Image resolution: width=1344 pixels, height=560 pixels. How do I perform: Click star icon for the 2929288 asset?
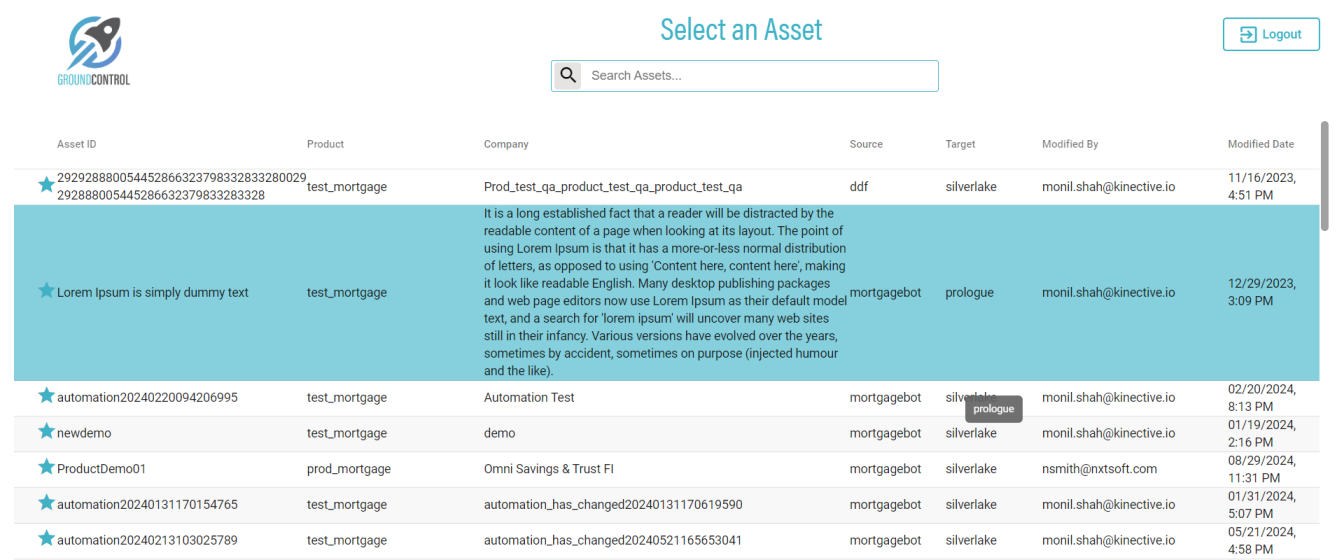pyautogui.click(x=46, y=185)
